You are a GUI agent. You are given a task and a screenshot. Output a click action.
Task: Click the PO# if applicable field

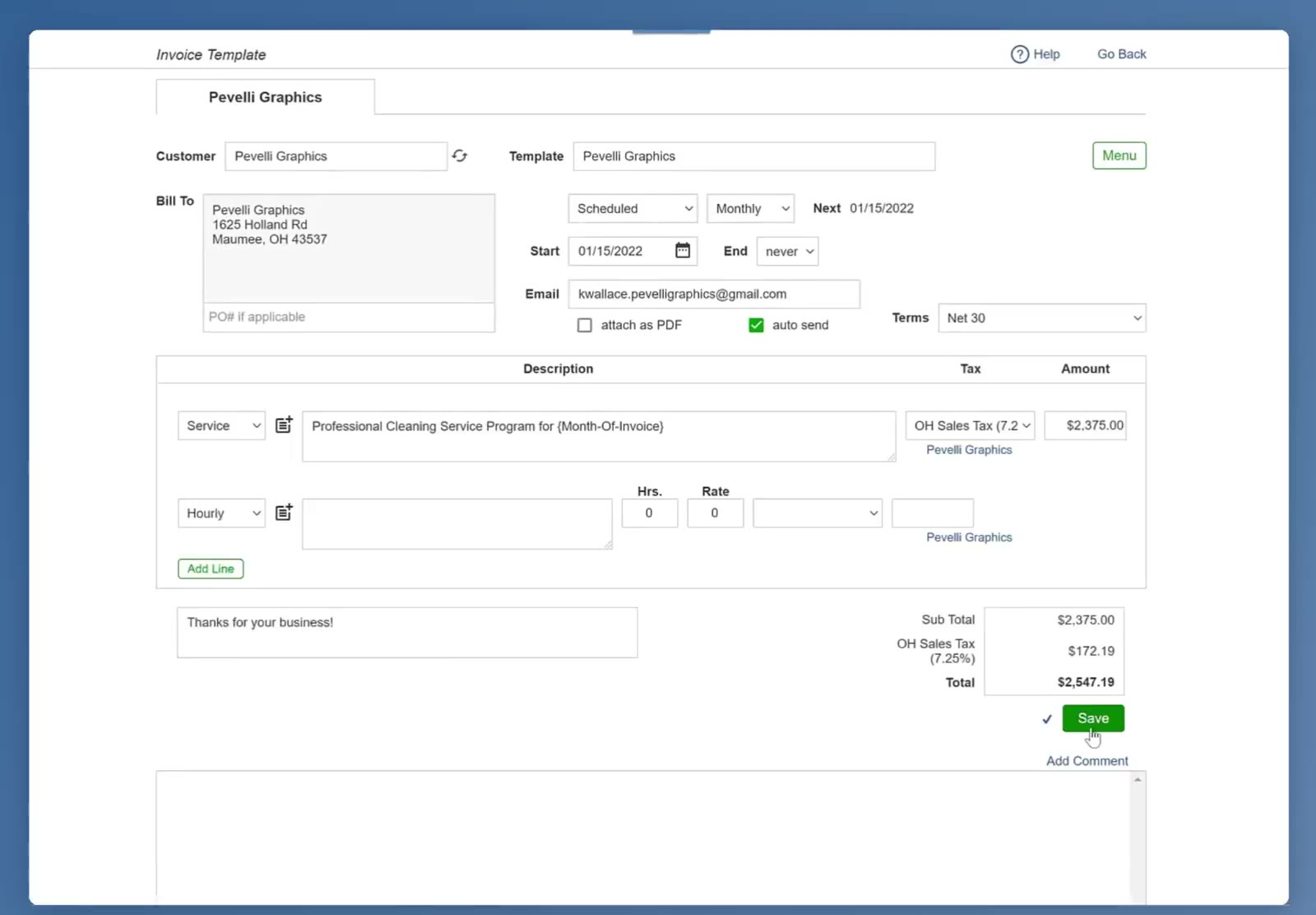[349, 317]
